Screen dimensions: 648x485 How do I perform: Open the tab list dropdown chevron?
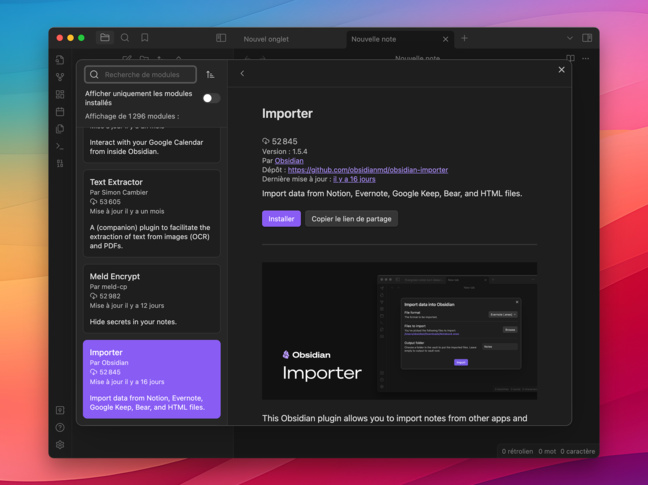coord(570,38)
